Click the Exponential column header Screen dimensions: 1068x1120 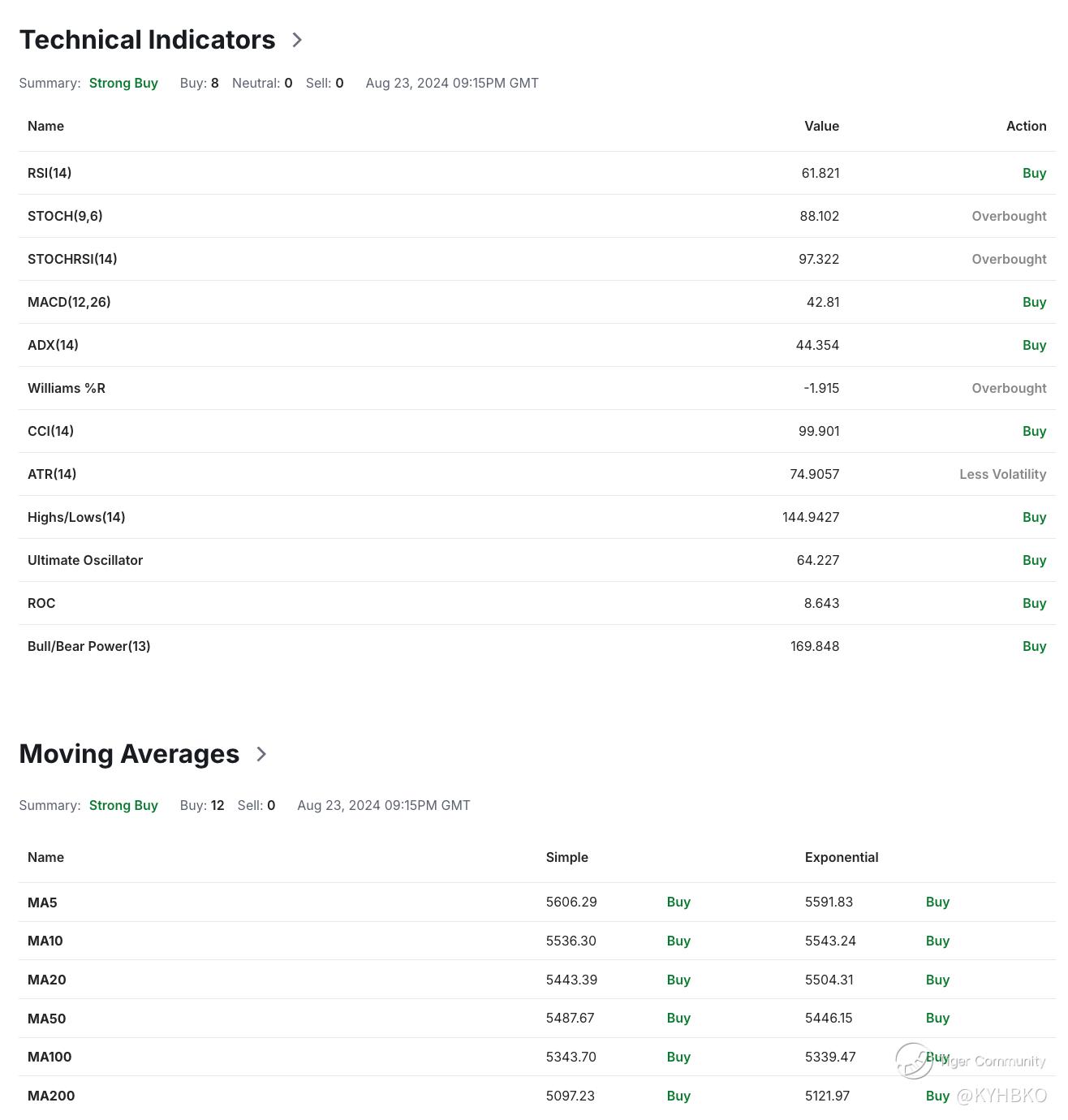(x=842, y=857)
